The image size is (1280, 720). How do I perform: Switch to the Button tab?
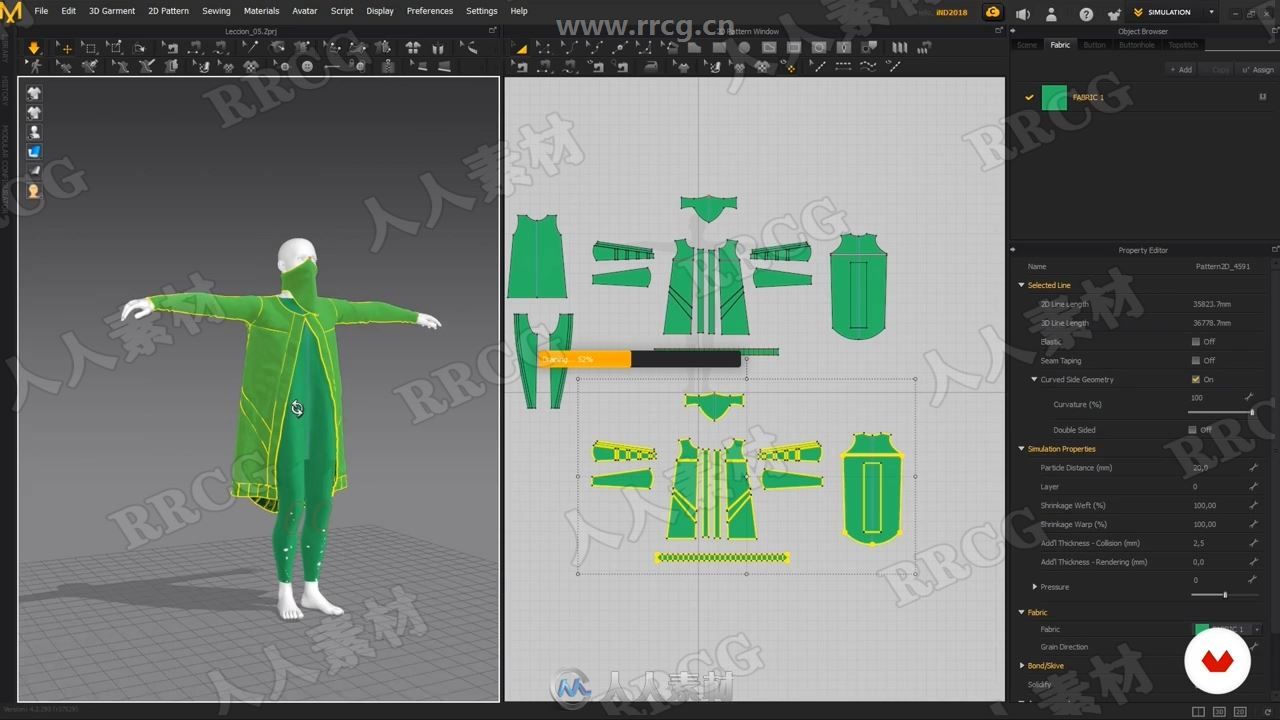click(x=1095, y=45)
